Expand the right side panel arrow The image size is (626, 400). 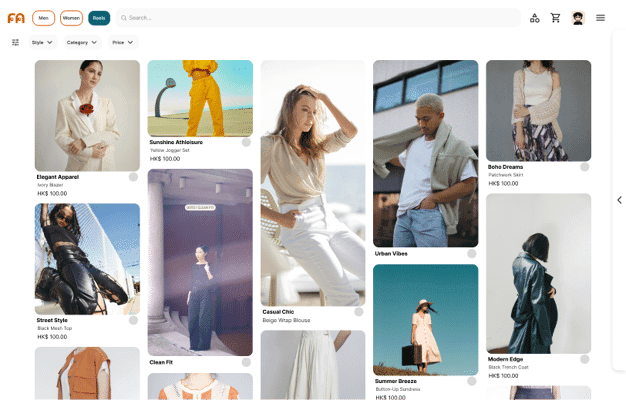[619, 200]
